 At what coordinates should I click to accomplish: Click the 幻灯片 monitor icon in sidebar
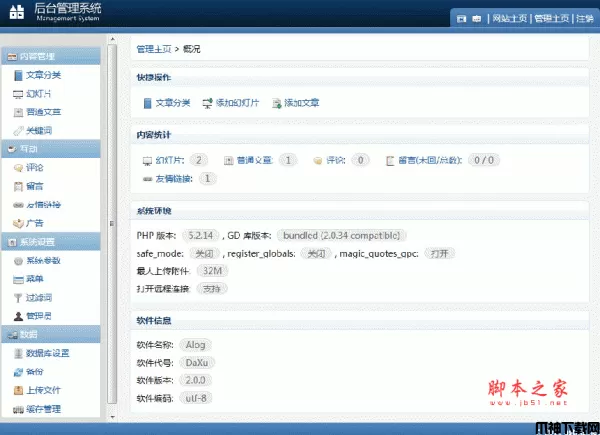pos(18,94)
